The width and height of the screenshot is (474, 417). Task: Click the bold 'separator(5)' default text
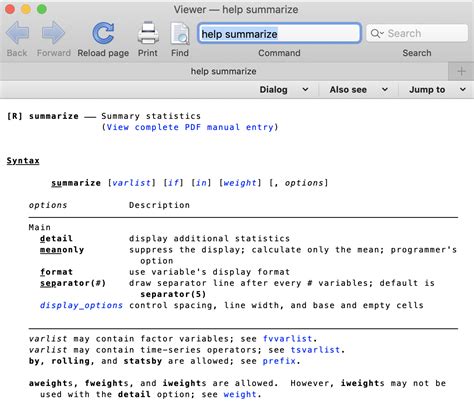pyautogui.click(x=173, y=294)
